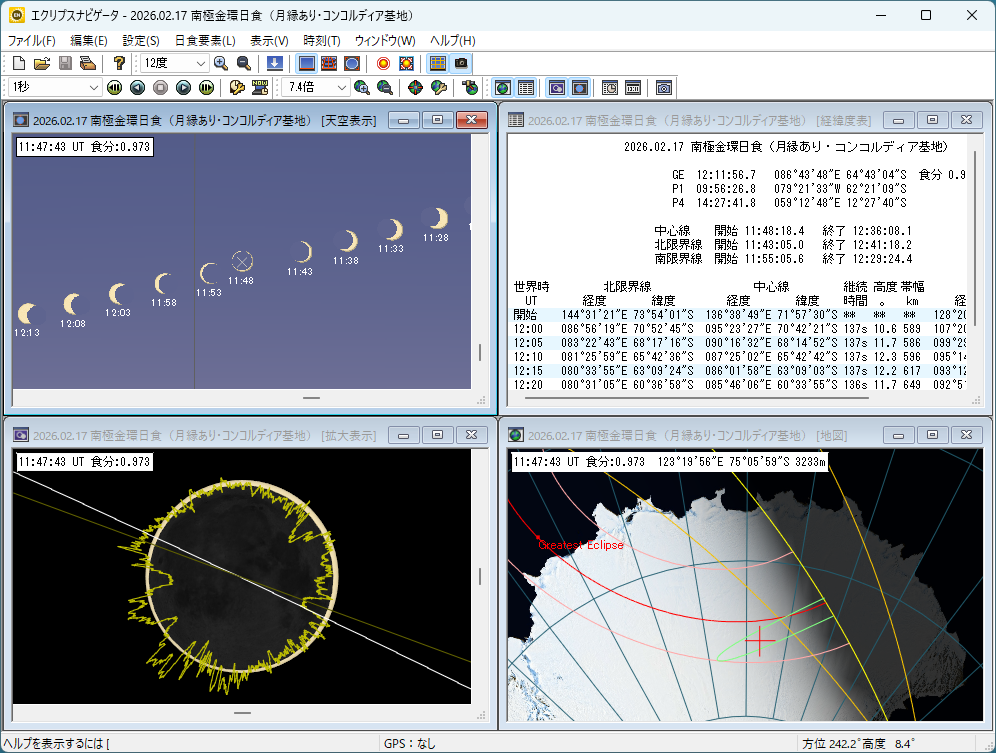Open the 1秒 time step dropdown

coord(94,88)
